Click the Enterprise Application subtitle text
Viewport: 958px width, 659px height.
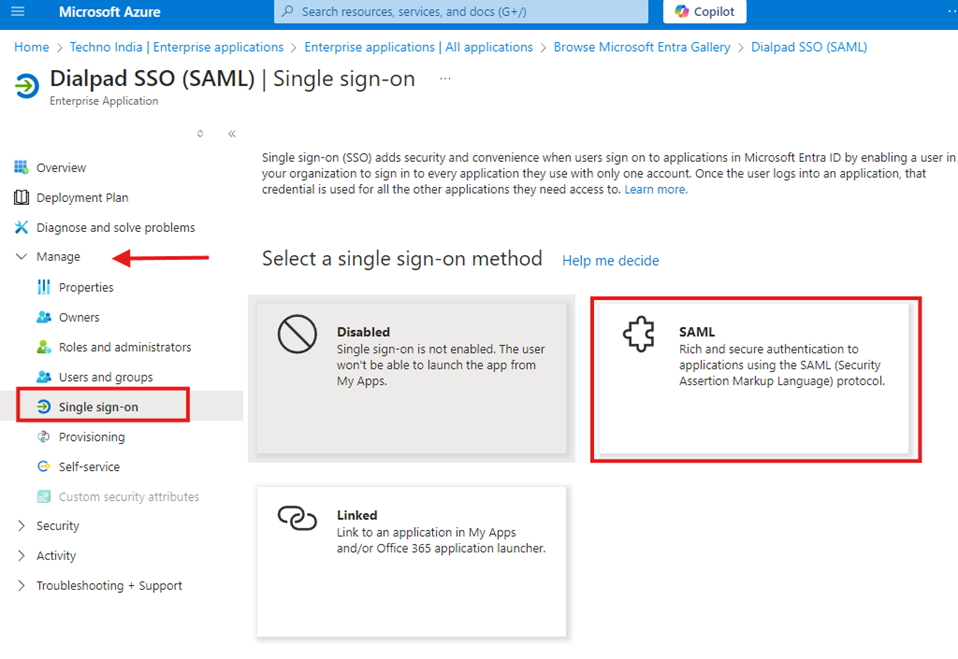(x=104, y=101)
